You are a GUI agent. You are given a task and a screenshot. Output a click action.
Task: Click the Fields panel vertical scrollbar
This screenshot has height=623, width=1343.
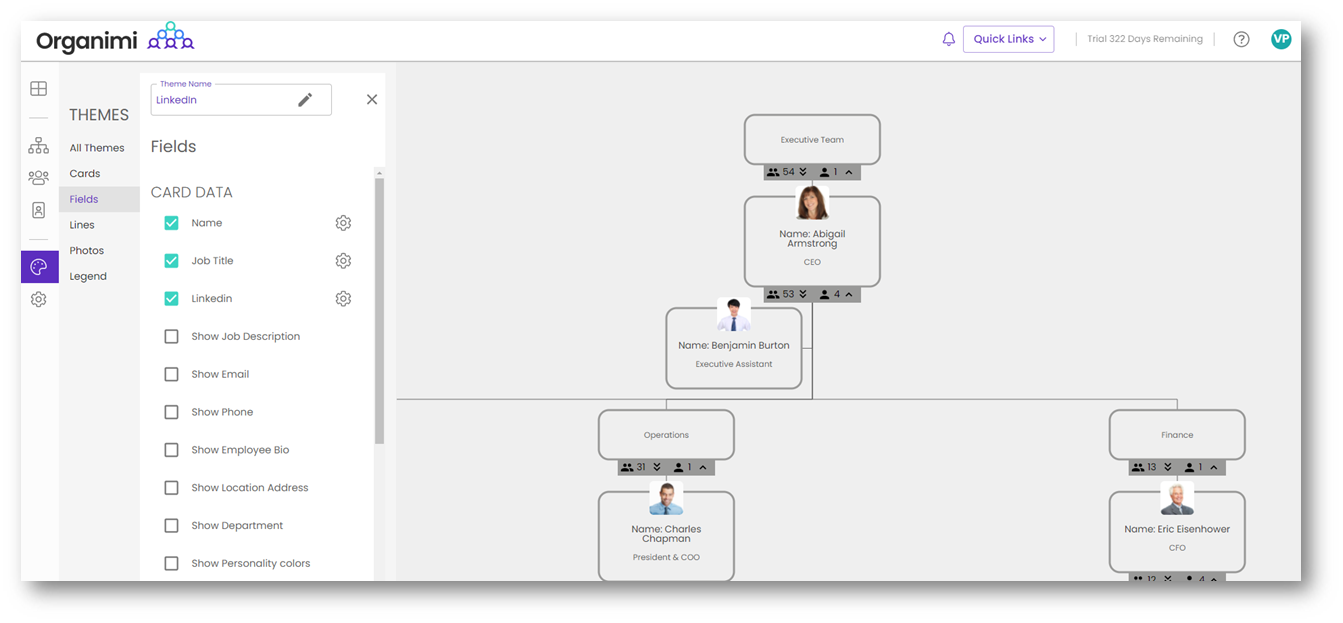coord(379,310)
